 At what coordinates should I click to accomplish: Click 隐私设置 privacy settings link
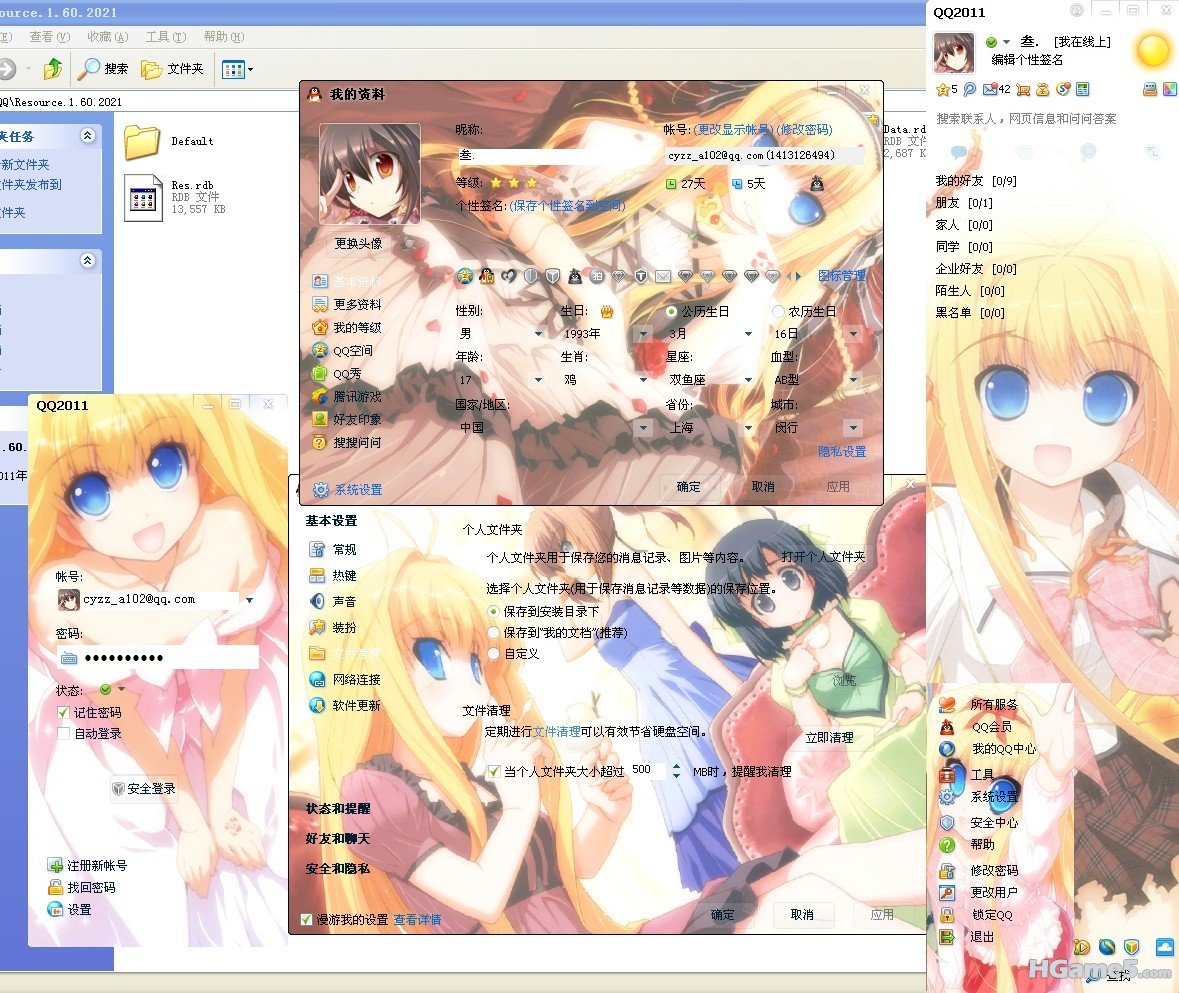(x=841, y=452)
